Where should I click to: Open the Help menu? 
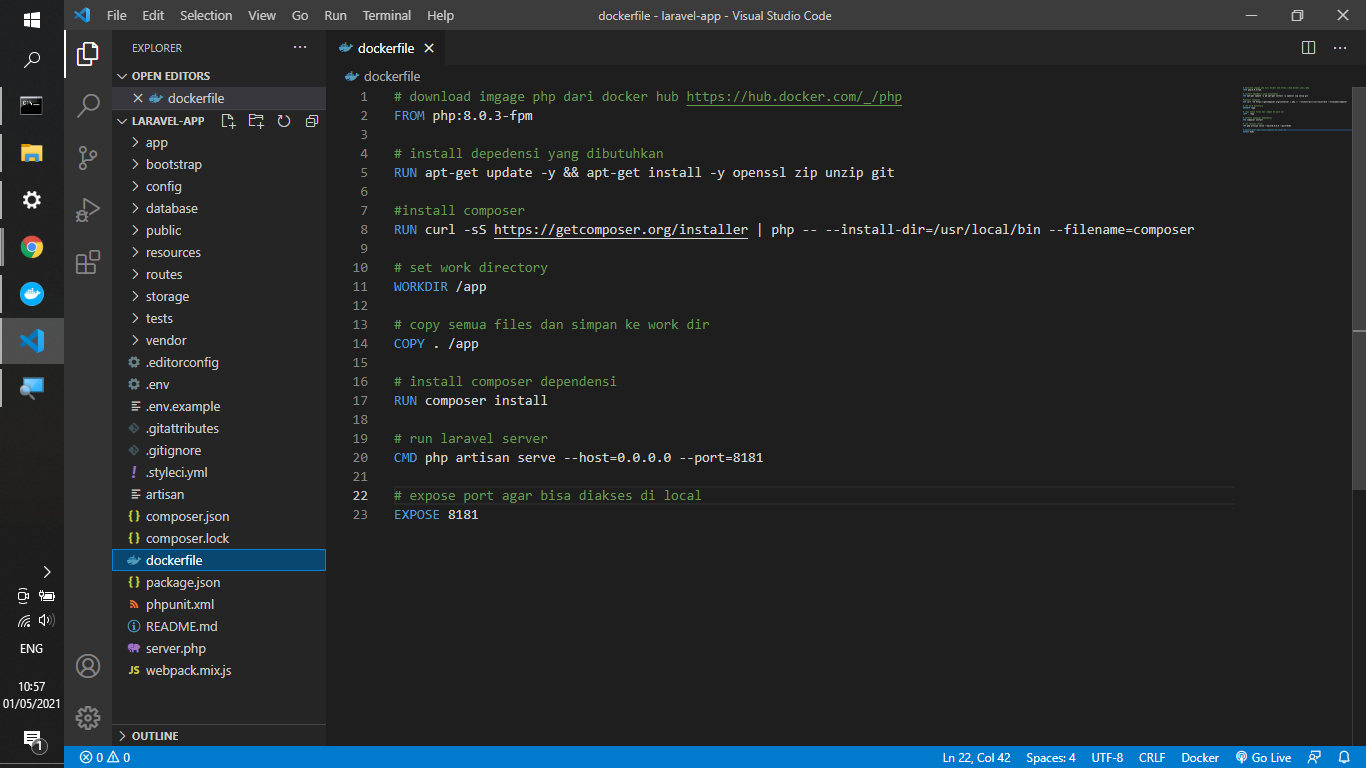coord(440,15)
